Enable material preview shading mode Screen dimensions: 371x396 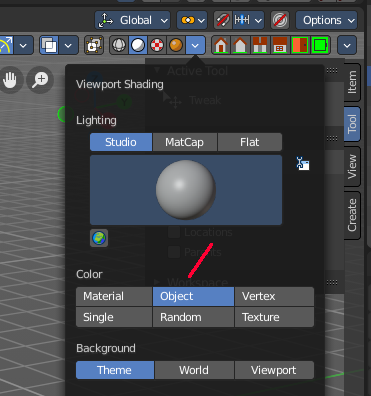pyautogui.click(x=157, y=45)
